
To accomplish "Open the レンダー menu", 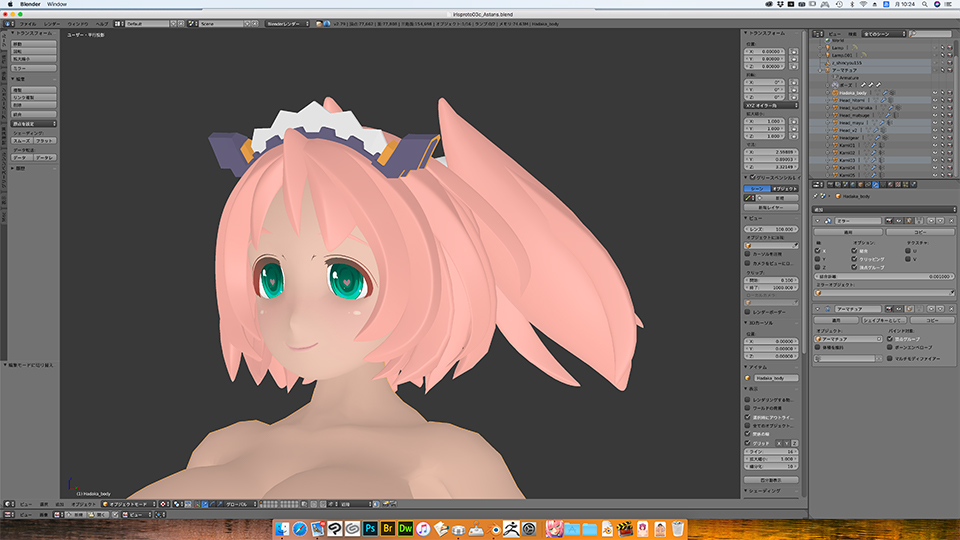I will click(52, 24).
